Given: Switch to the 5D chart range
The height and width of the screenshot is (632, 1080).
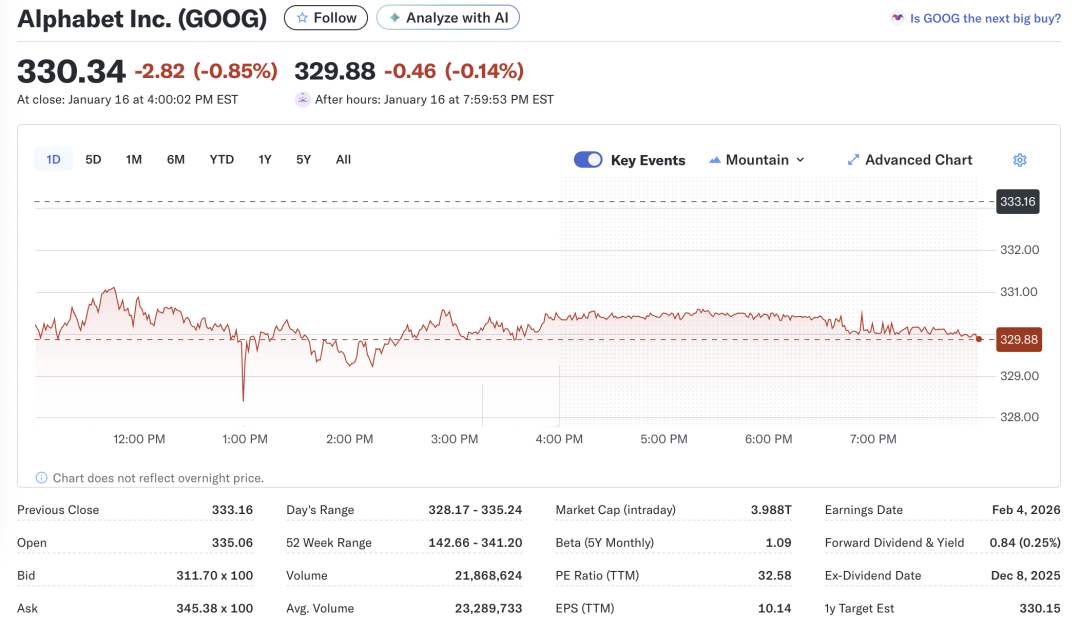Looking at the screenshot, I should 93,159.
